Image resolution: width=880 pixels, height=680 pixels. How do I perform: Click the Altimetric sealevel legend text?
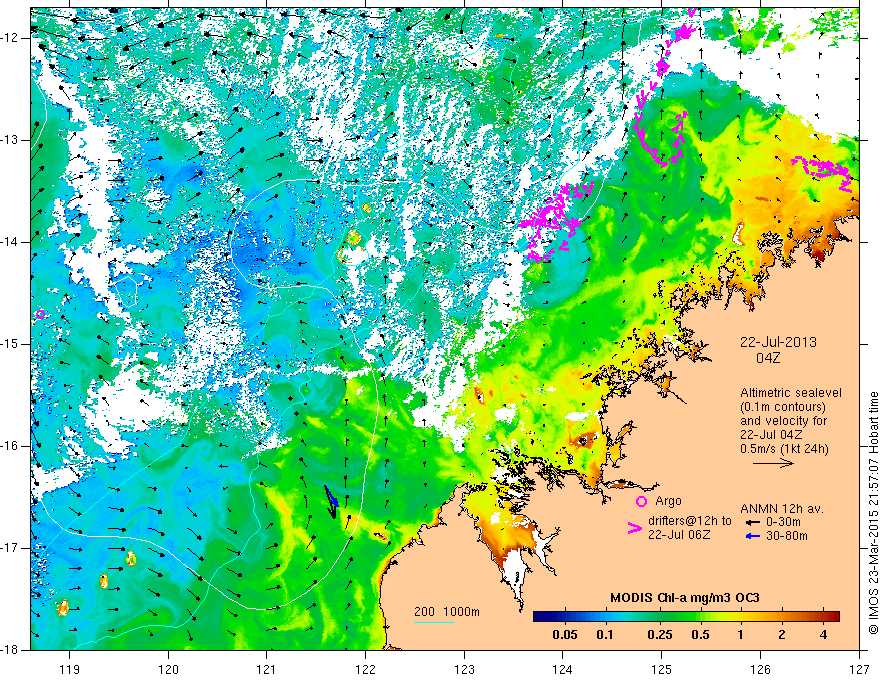(x=785, y=393)
